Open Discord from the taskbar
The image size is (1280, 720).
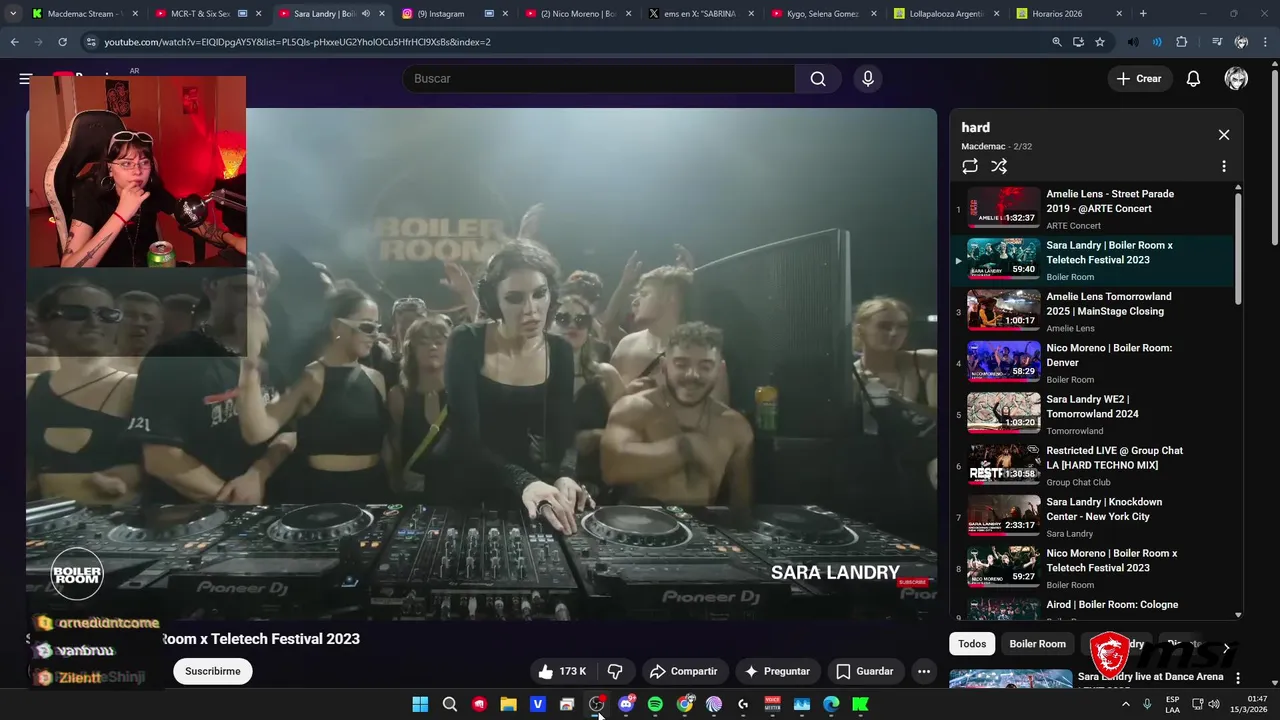pyautogui.click(x=626, y=704)
